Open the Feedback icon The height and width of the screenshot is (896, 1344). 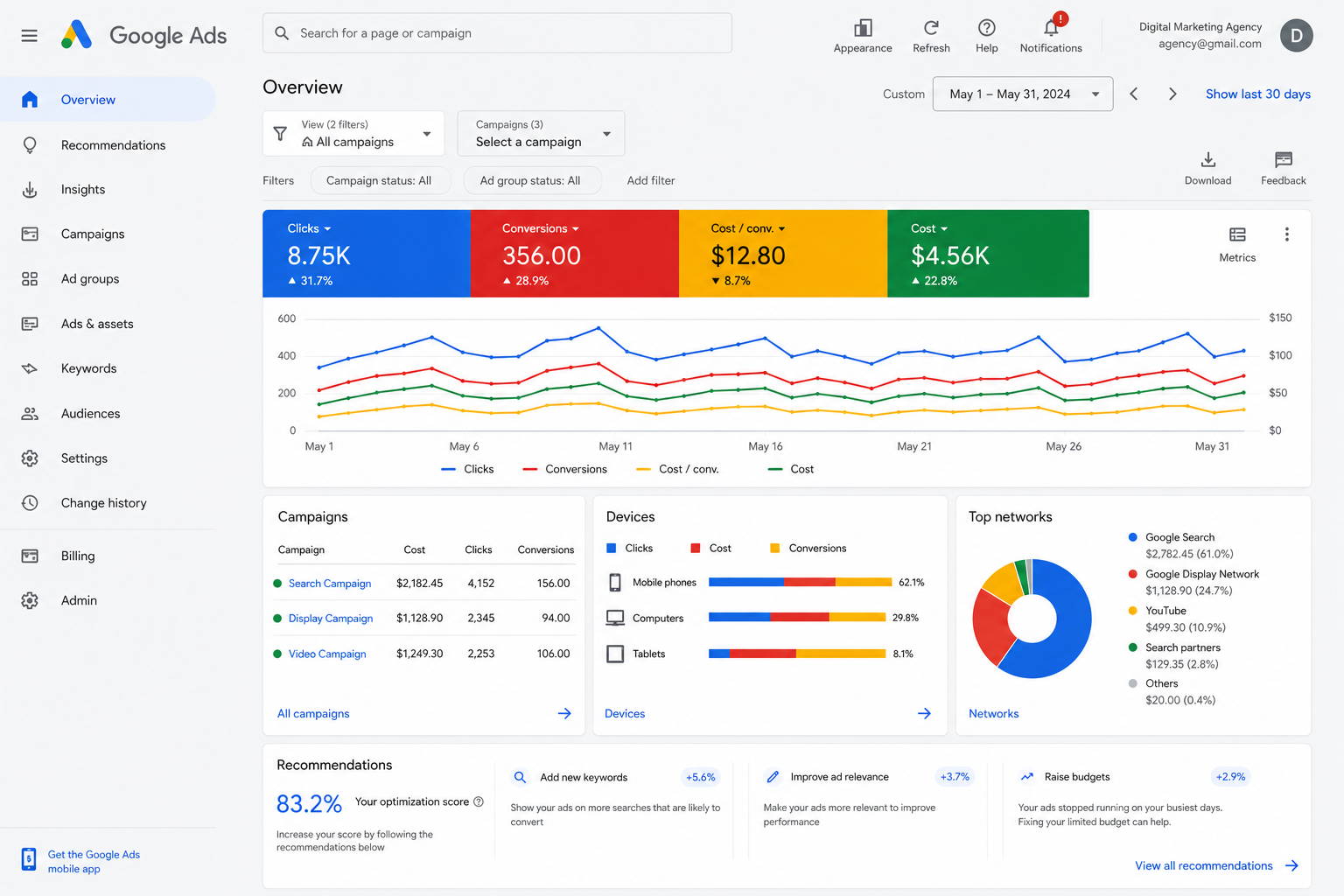[x=1283, y=159]
